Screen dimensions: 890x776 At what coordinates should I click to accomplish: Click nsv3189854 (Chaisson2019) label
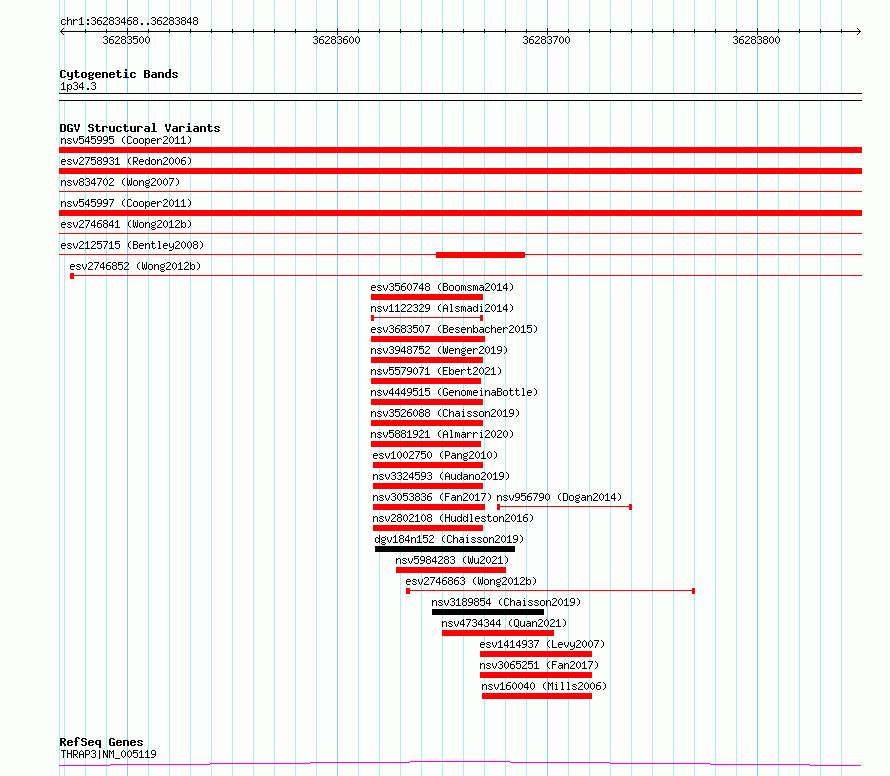(x=506, y=602)
